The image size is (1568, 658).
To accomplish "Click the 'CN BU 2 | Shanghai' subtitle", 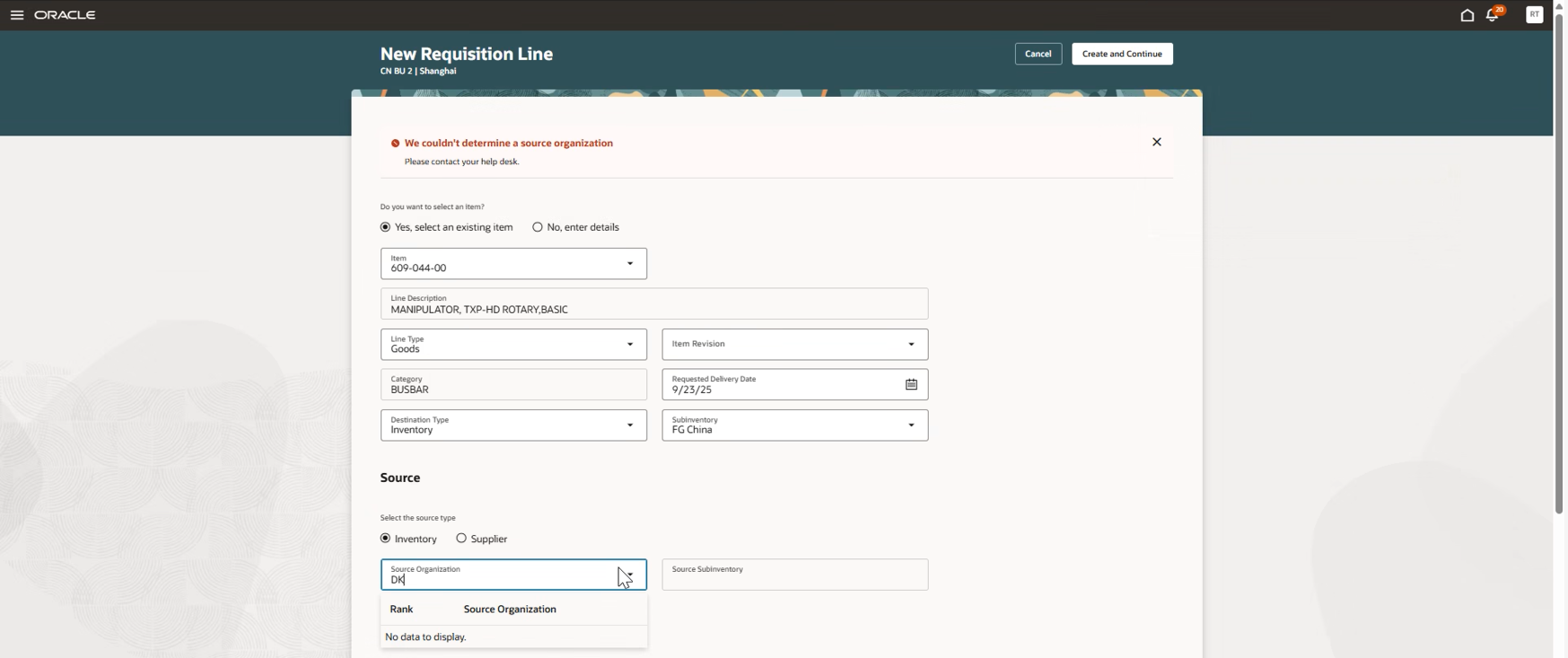I will pyautogui.click(x=418, y=71).
